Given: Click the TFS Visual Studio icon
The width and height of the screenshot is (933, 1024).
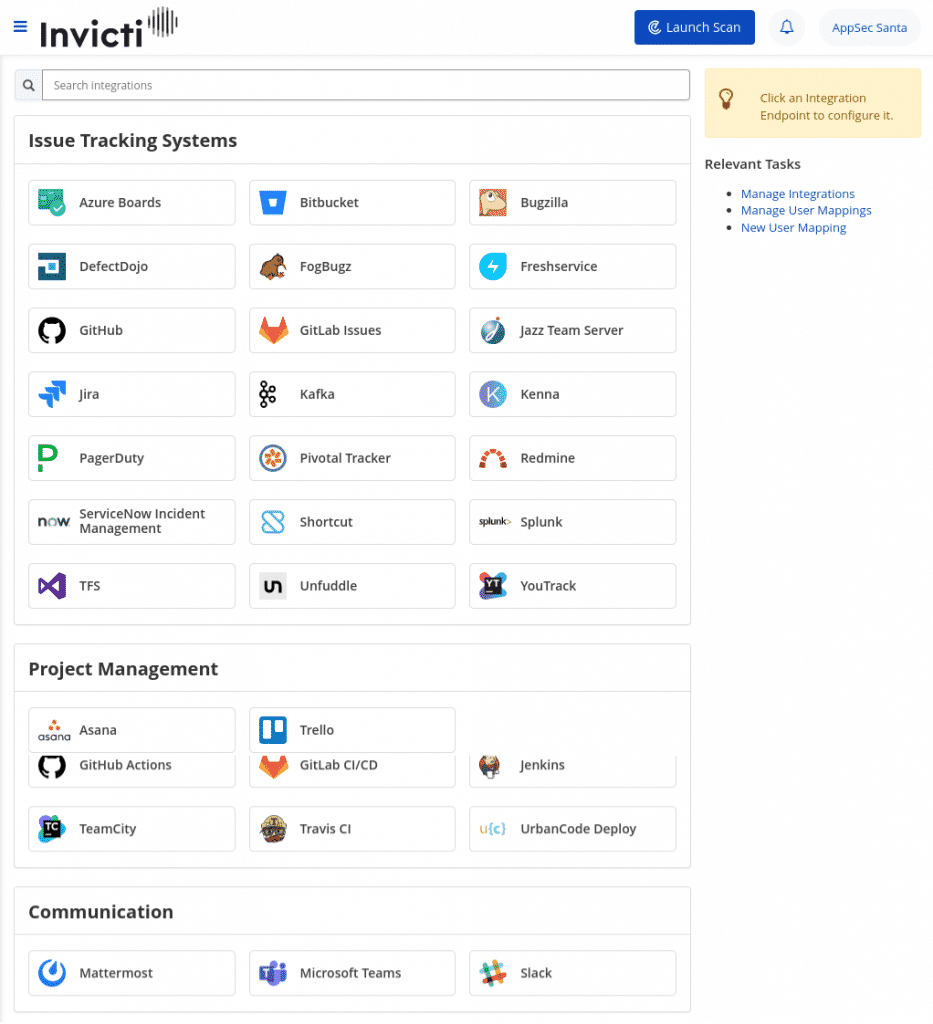Looking at the screenshot, I should coord(52,586).
